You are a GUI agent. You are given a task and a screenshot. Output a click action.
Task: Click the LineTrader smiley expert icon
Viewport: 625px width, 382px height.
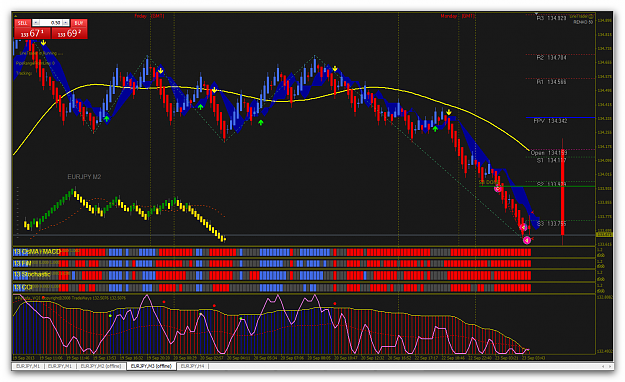pos(591,17)
